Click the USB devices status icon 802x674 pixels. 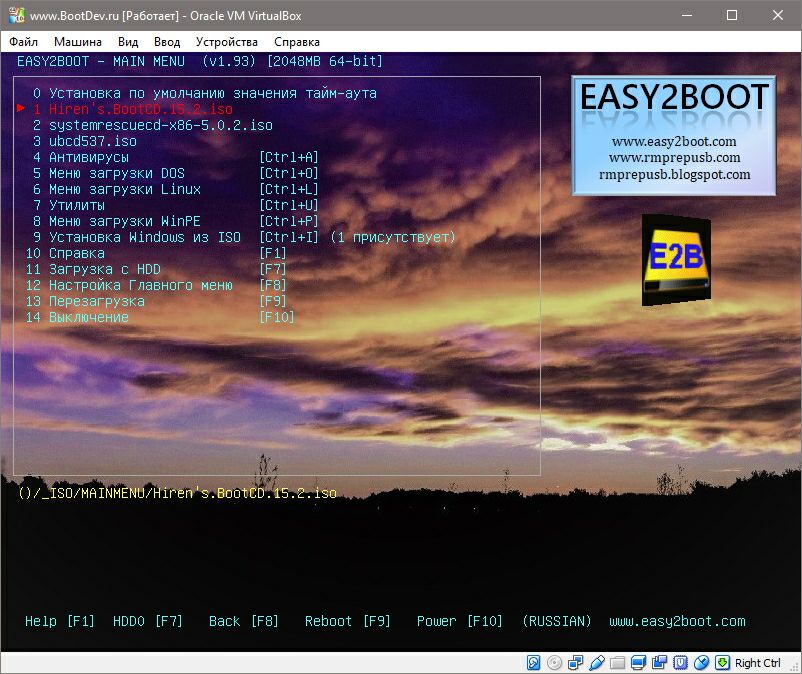point(596,663)
